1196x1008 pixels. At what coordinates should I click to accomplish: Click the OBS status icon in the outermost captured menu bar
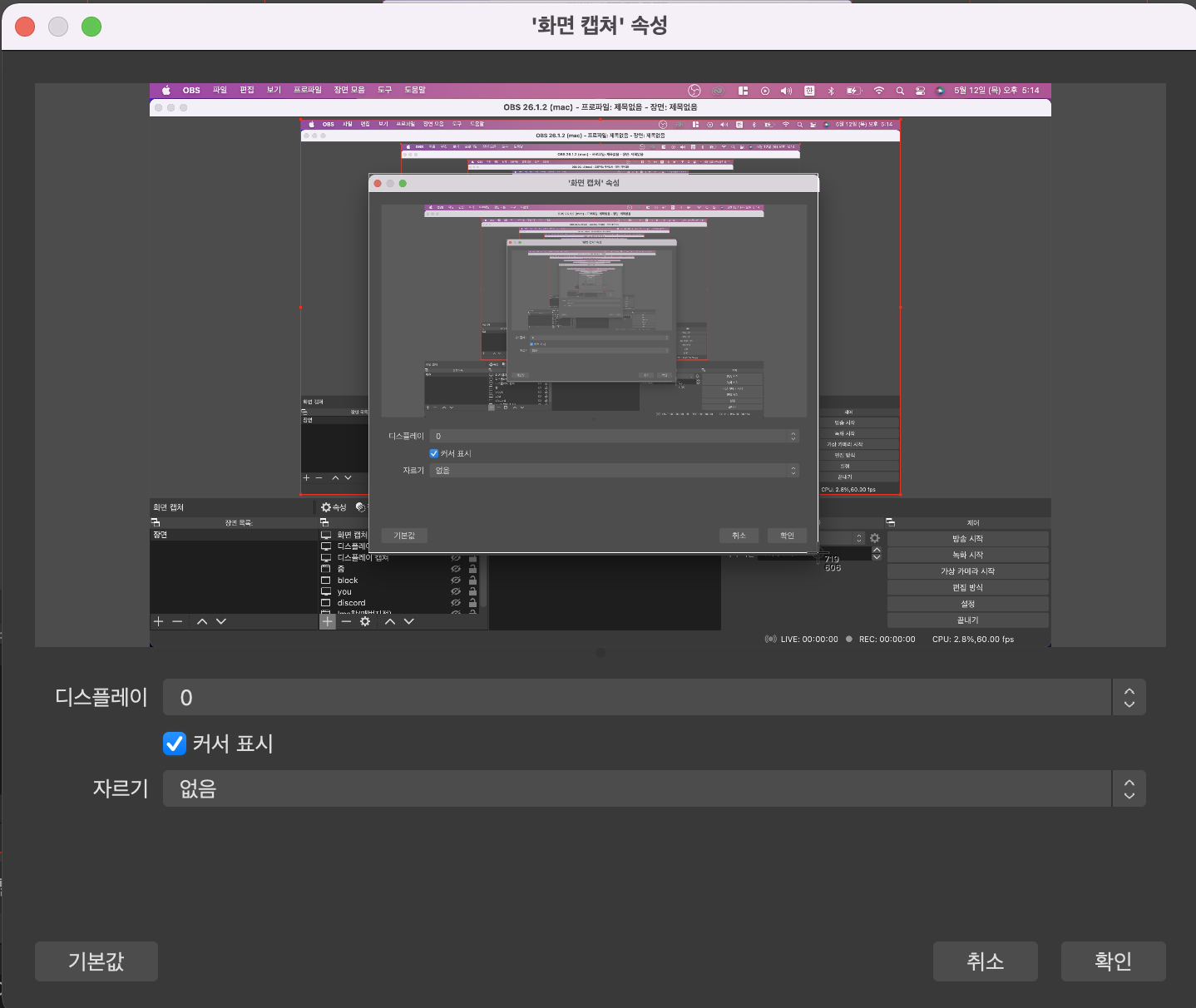[x=694, y=91]
